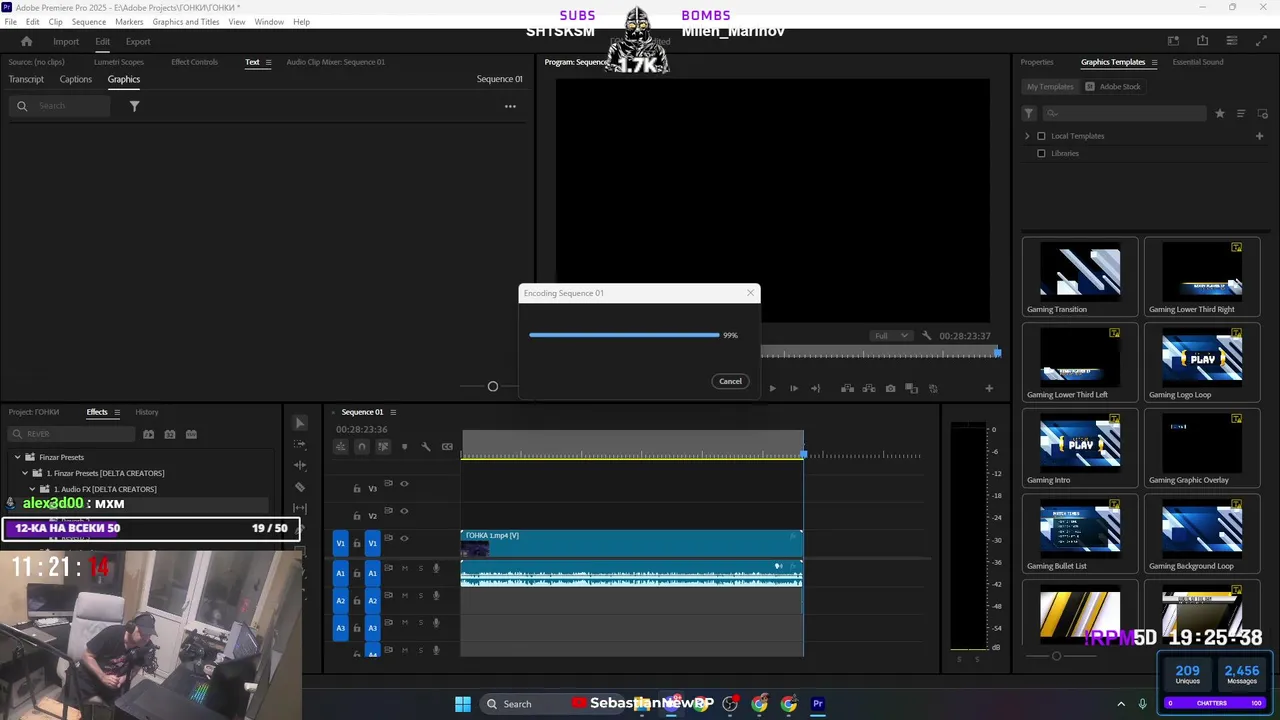Switch to Import workspace
Image resolution: width=1280 pixels, height=720 pixels.
[66, 41]
